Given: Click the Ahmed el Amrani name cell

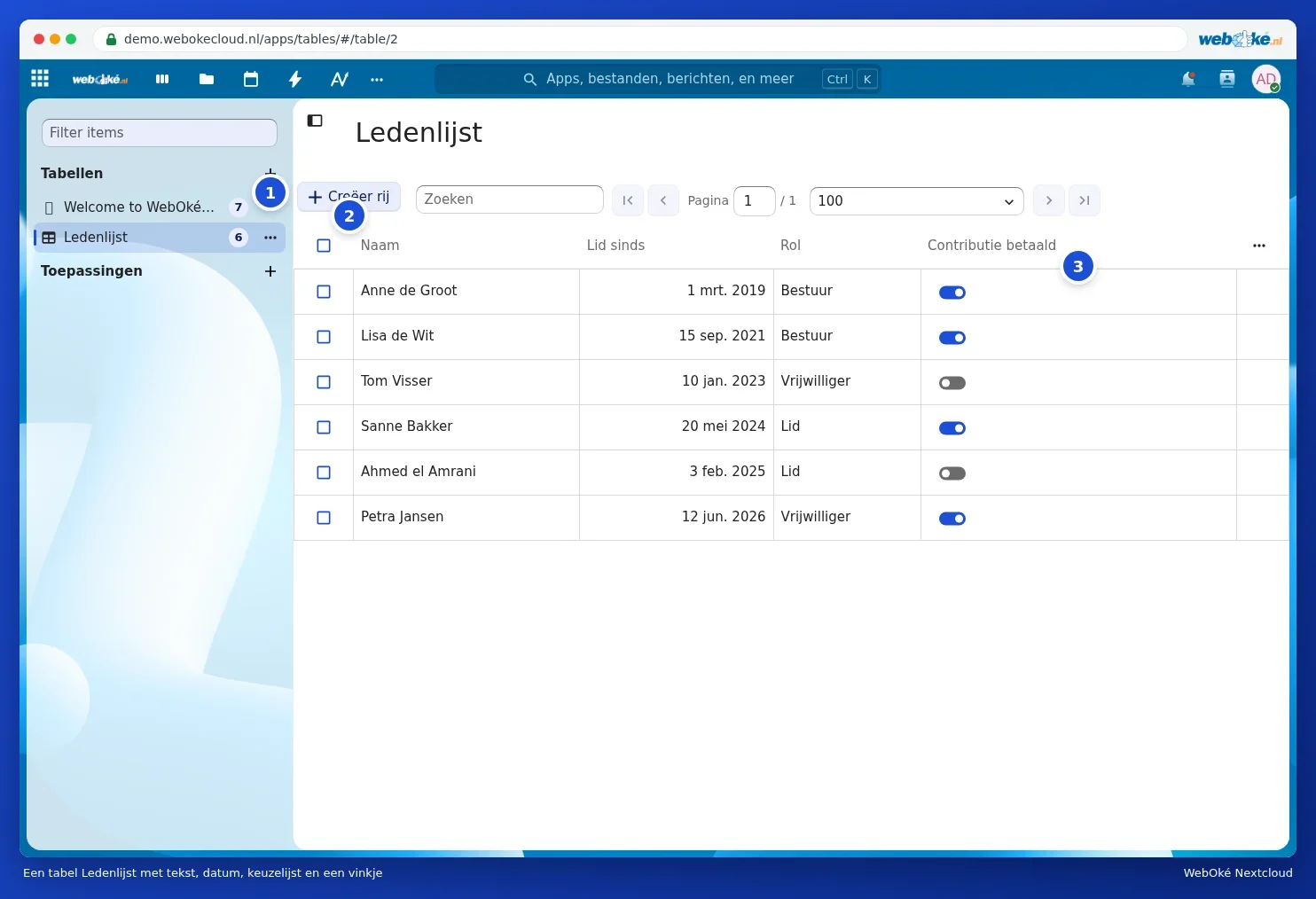Looking at the screenshot, I should tap(466, 473).
